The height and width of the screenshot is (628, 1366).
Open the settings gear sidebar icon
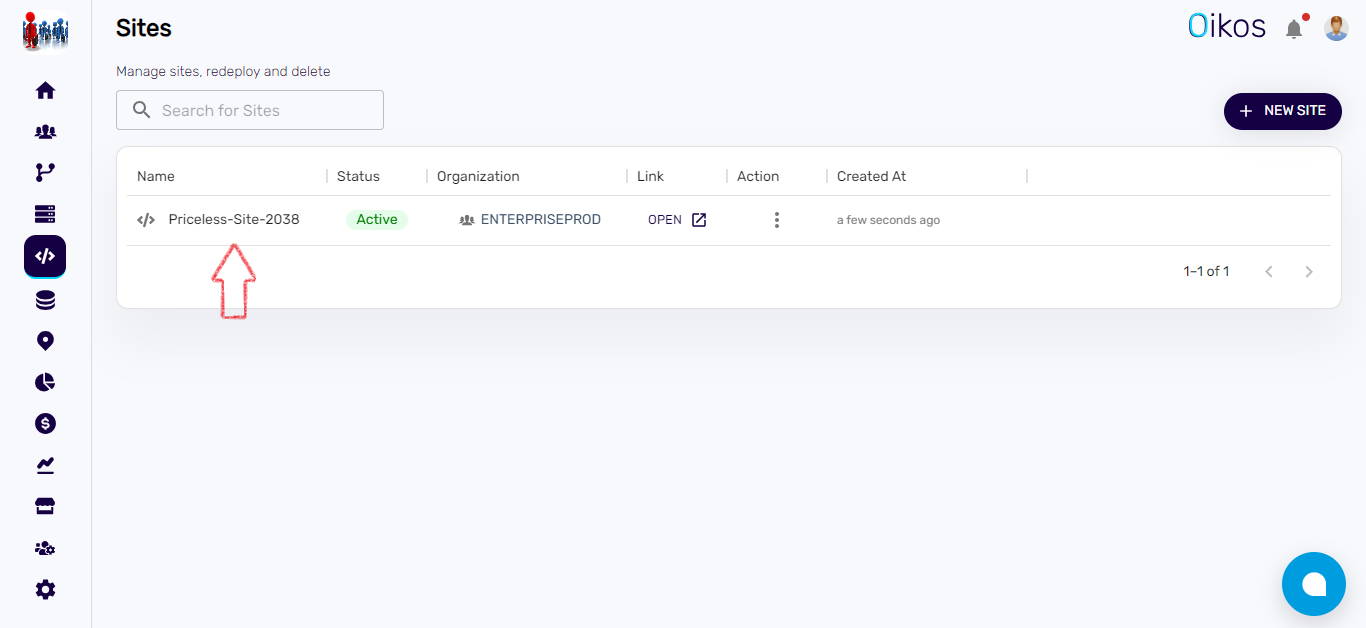[x=45, y=590]
